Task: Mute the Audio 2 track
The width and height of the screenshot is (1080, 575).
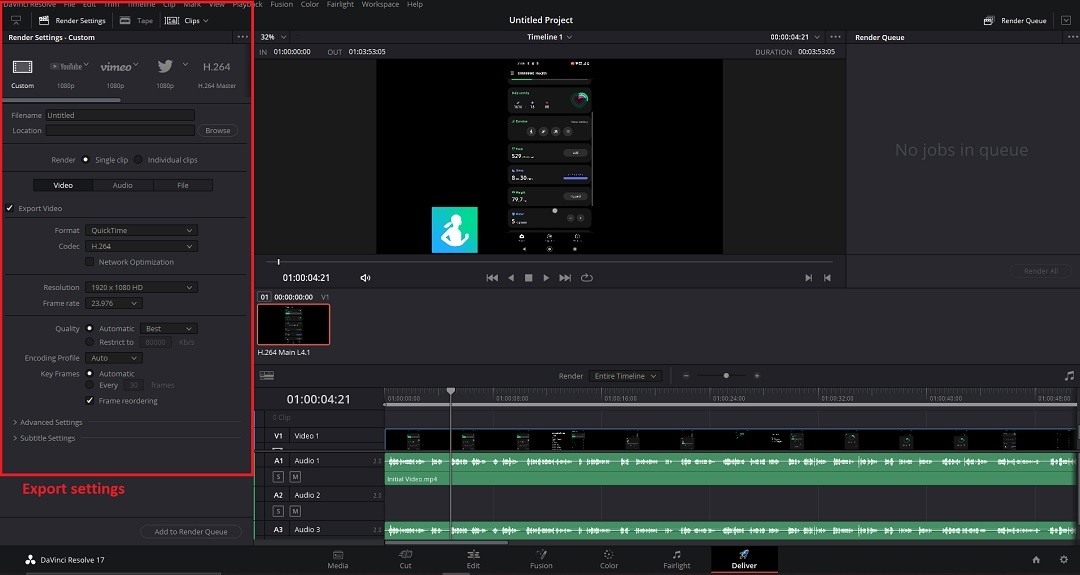Action: tap(295, 511)
